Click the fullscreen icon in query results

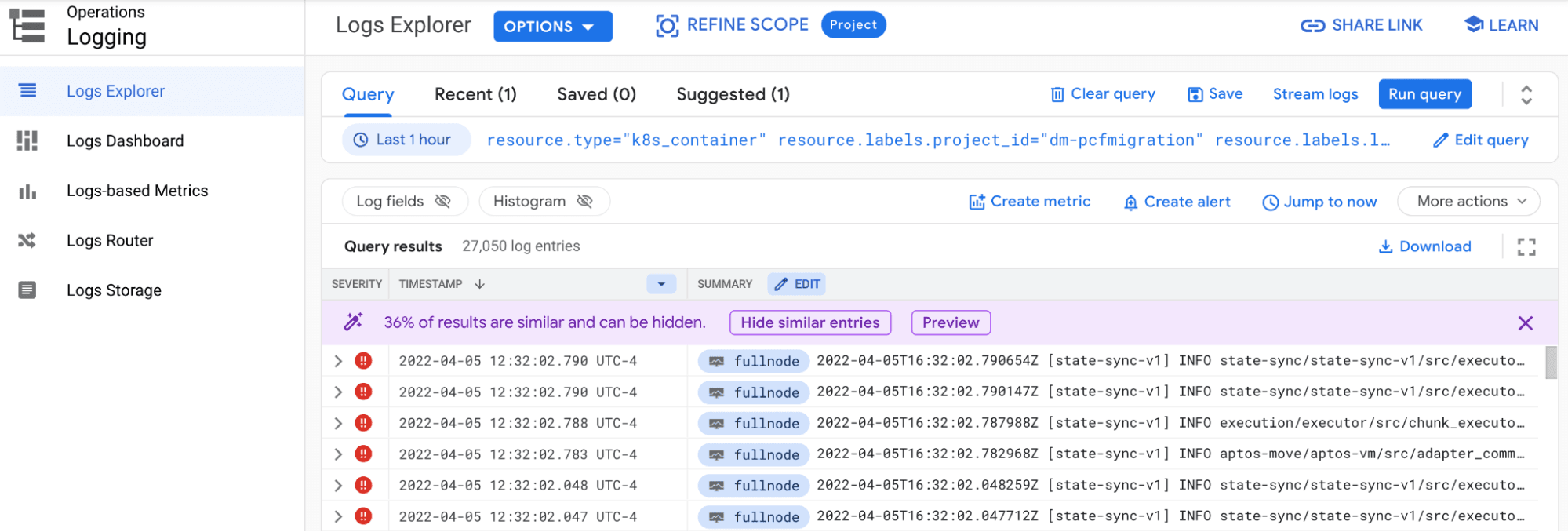pos(1526,247)
